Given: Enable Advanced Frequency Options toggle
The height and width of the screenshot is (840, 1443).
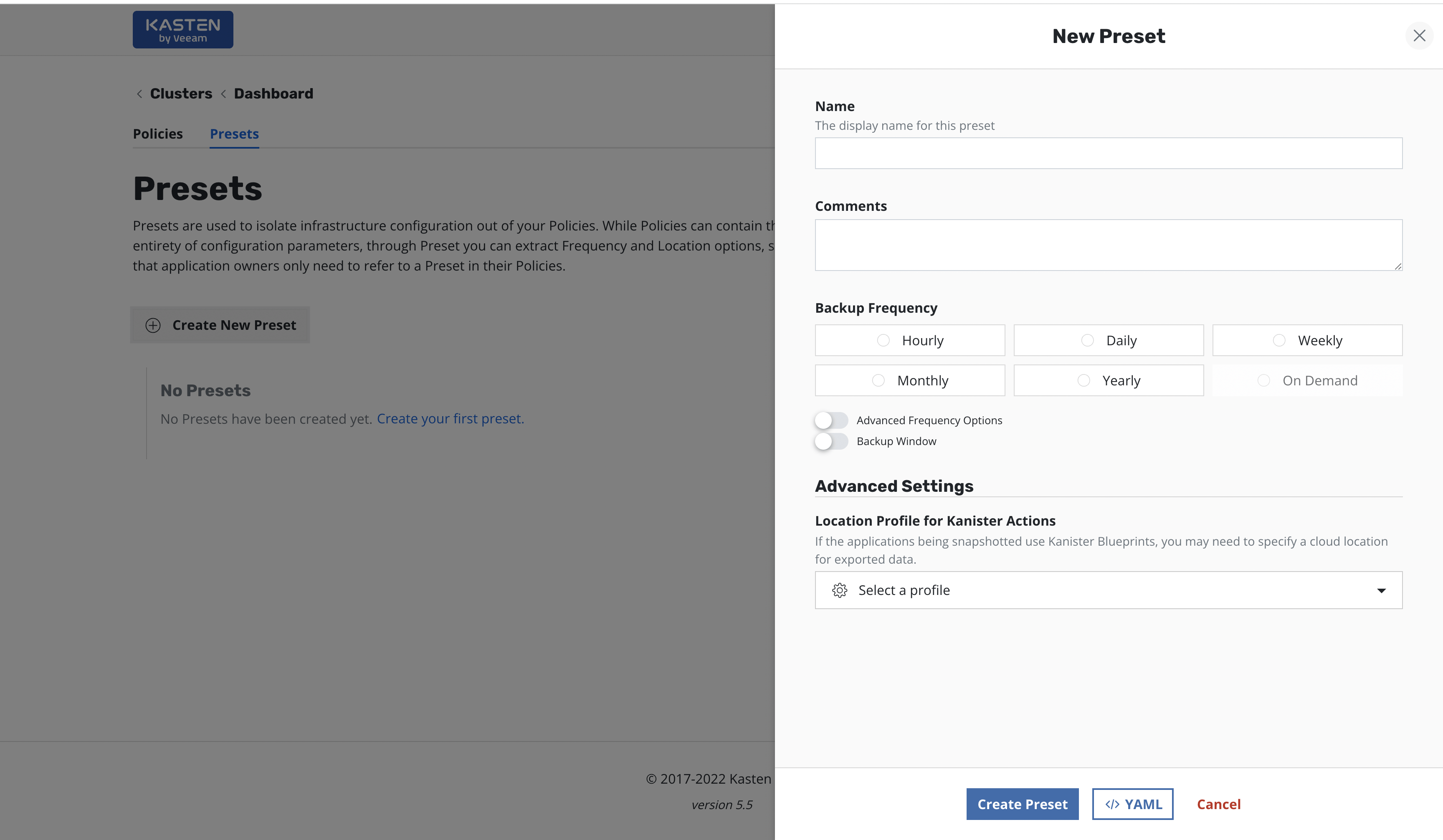Looking at the screenshot, I should [831, 420].
